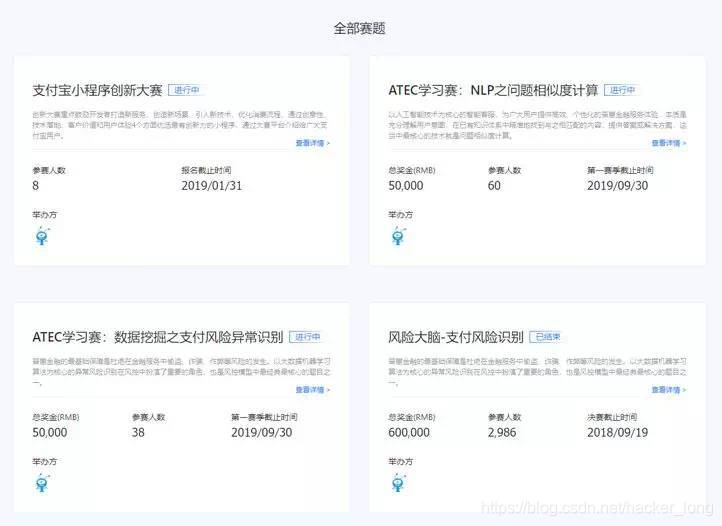
Task: Click participant count 38
Action: click(x=138, y=432)
